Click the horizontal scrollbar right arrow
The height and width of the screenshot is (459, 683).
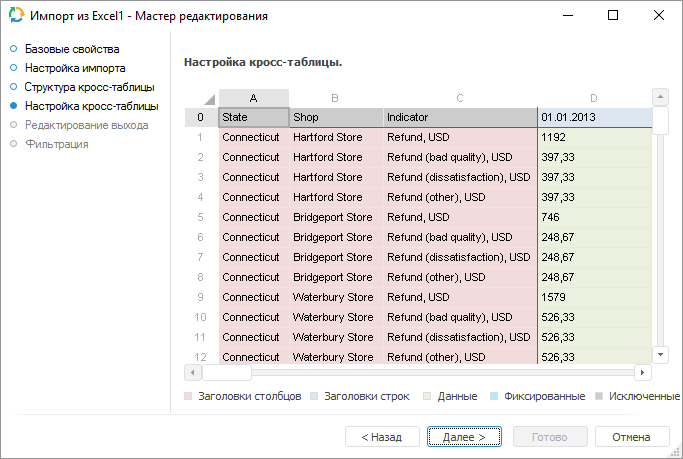[x=643, y=372]
